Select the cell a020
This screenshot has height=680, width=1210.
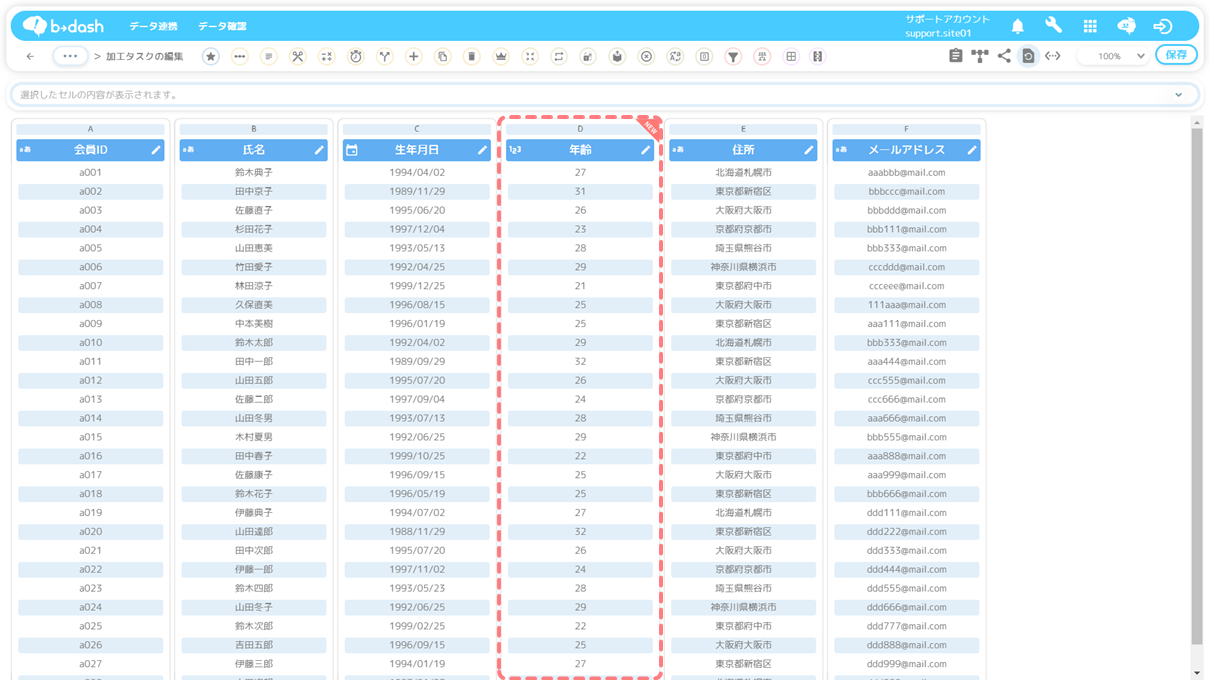tap(91, 532)
